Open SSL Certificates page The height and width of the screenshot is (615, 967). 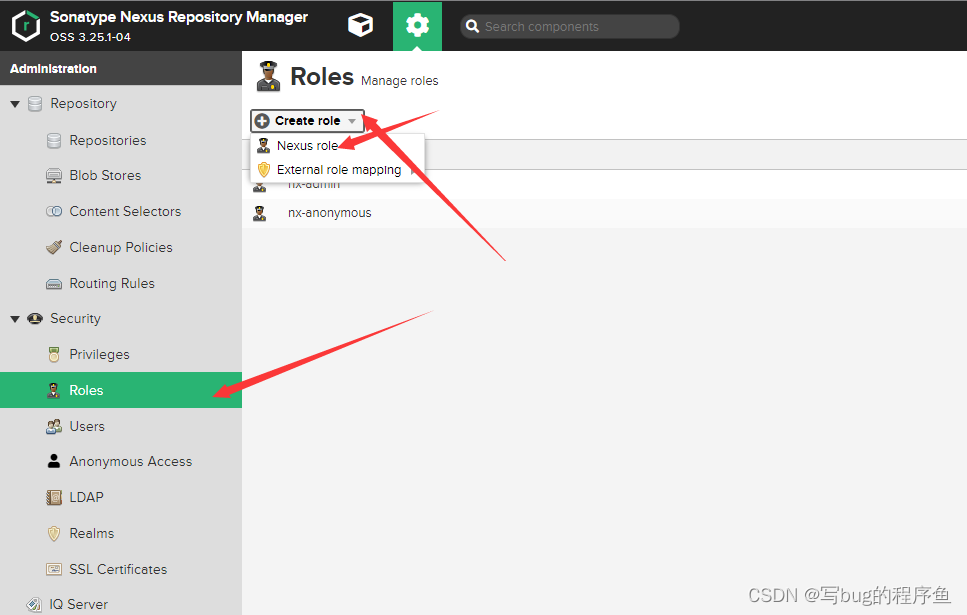[118, 569]
